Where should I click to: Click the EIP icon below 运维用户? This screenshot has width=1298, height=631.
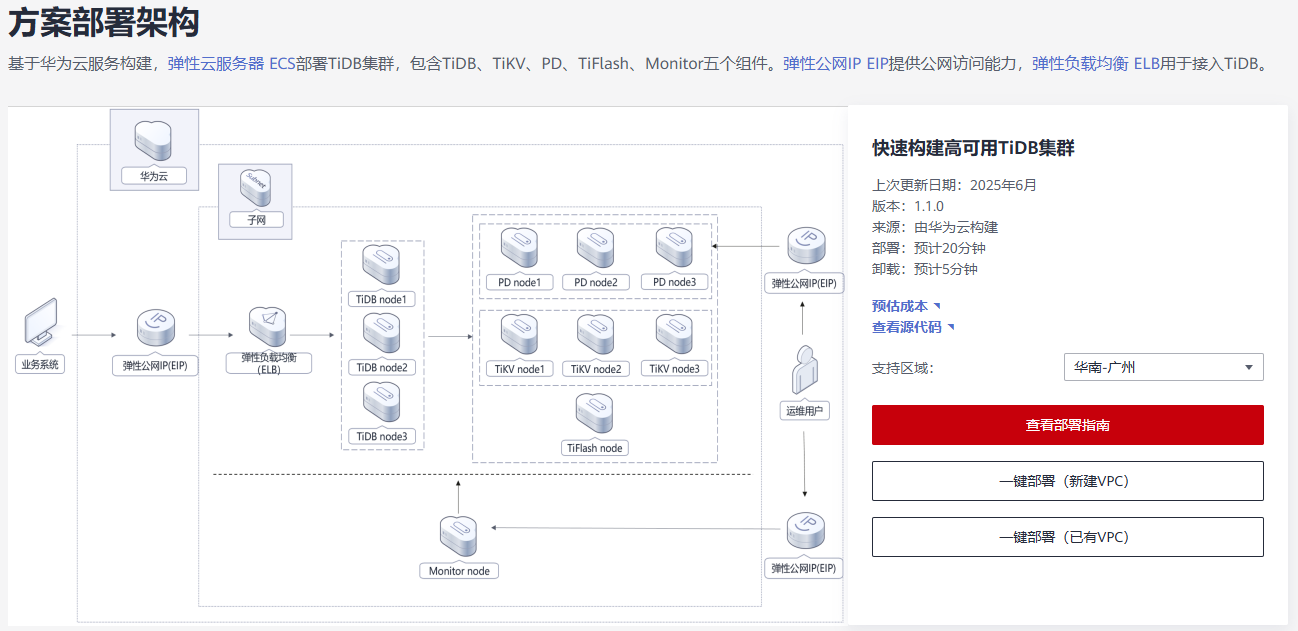click(805, 532)
